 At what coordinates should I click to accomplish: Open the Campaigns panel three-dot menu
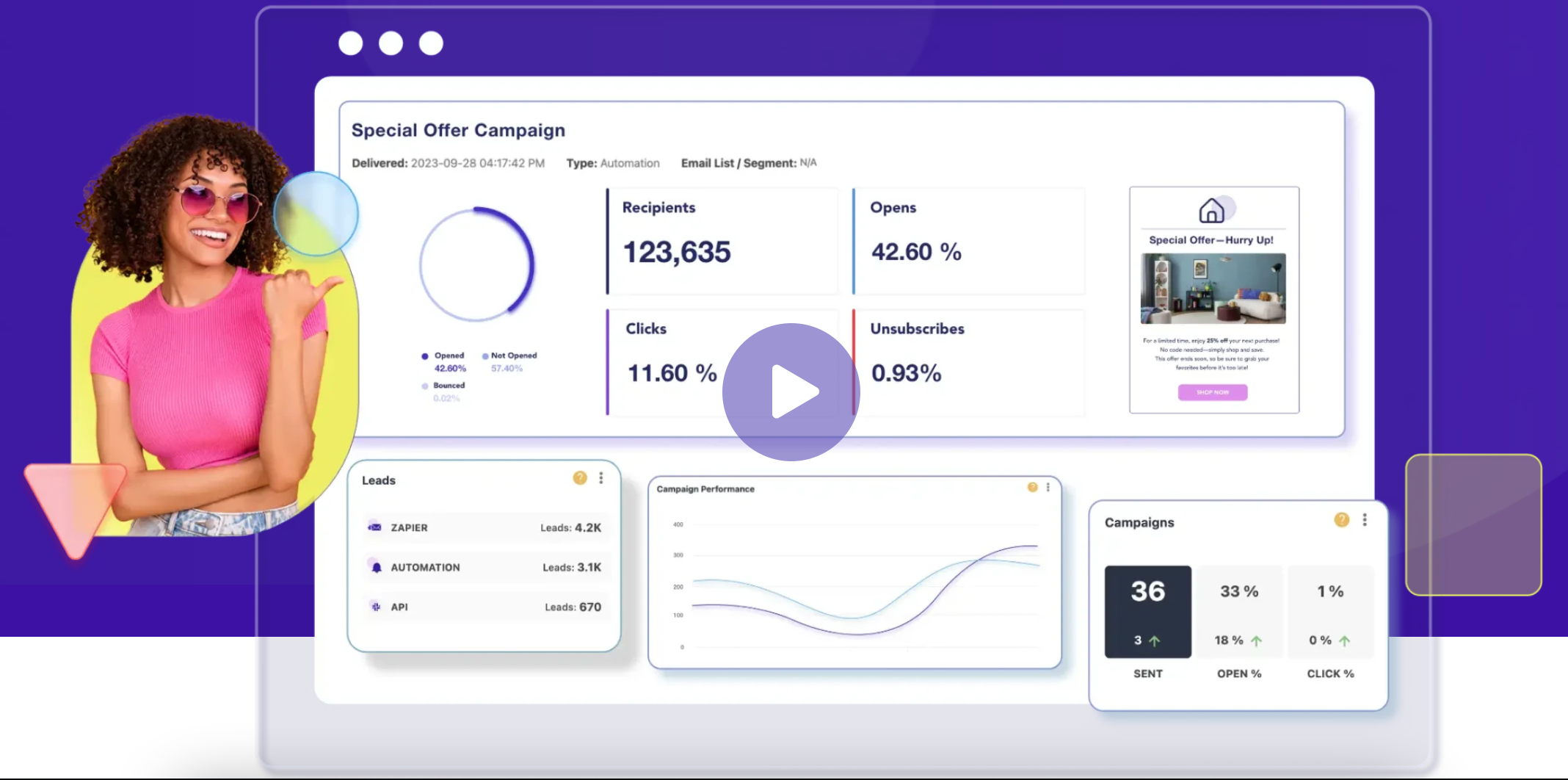(x=1365, y=520)
